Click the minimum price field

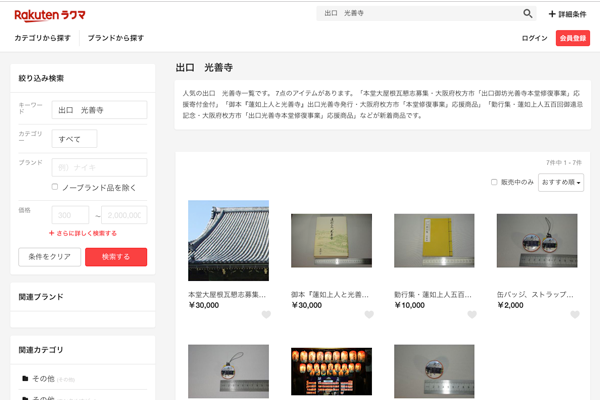pos(70,214)
